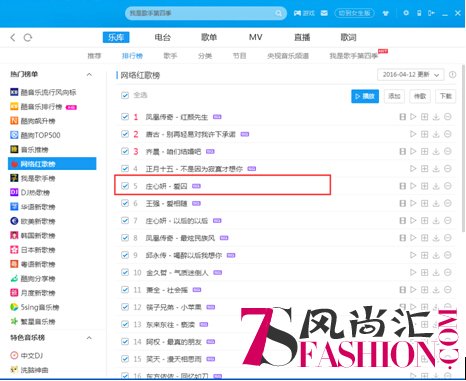The image size is (466, 381).
Task: Click song title 东方依依 - 回忆如刀
Action: coord(177,376)
